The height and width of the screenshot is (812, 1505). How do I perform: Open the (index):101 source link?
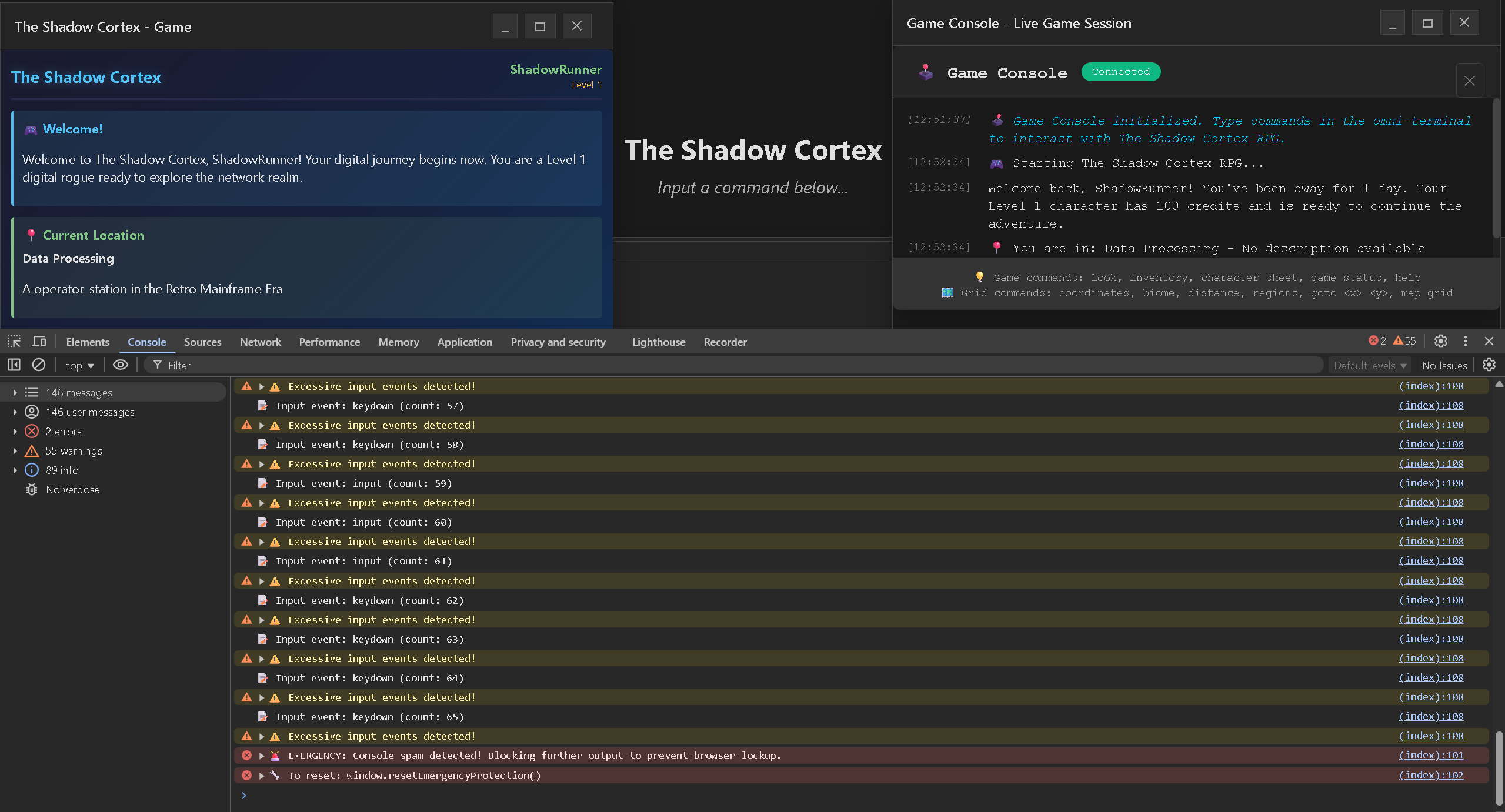pos(1430,756)
